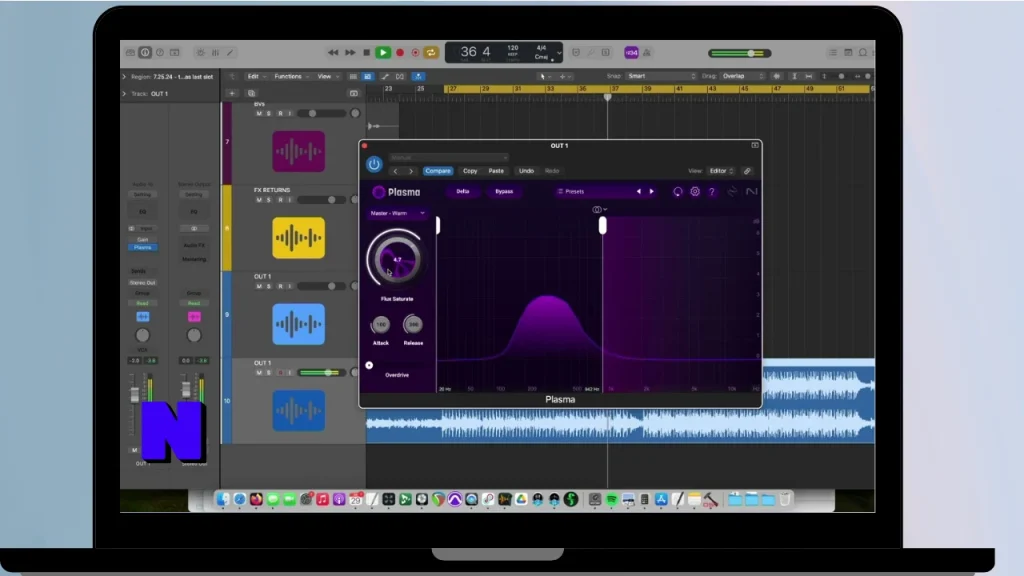Viewport: 1024px width, 576px height.
Task: Adjust the FX RETURNS track volume slider
Action: point(322,200)
